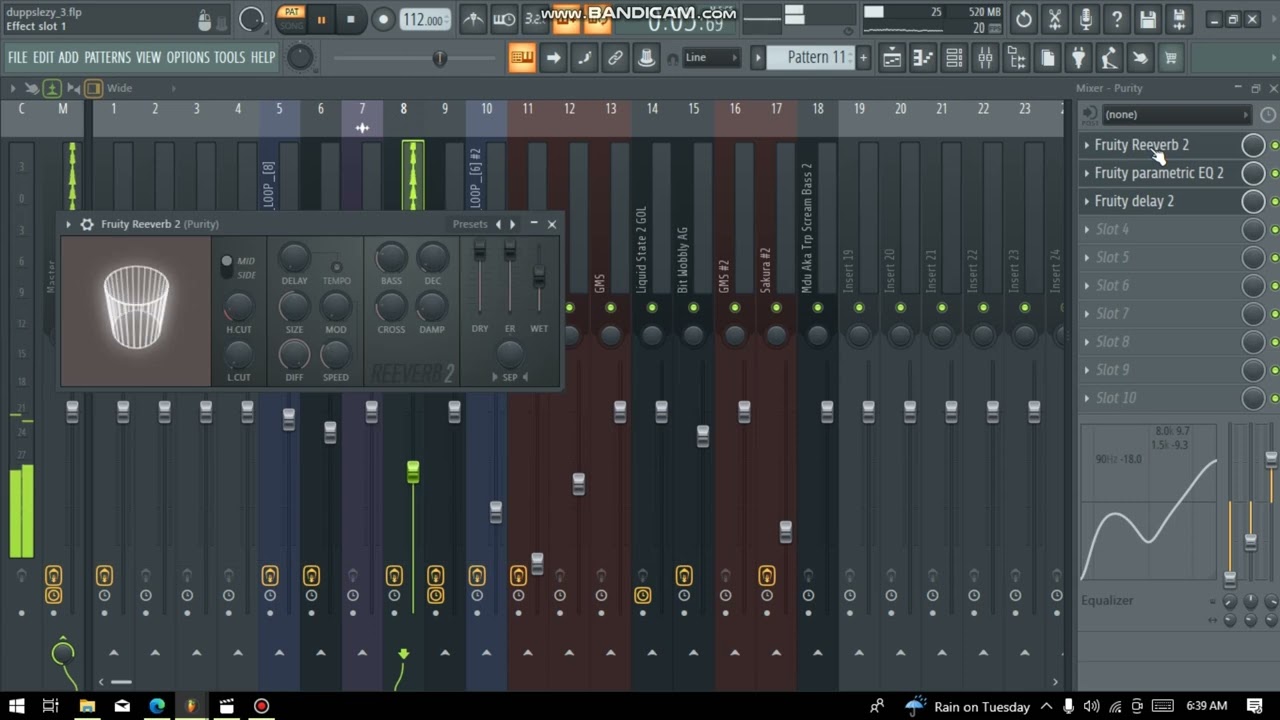Open the piano roll view icon
The height and width of the screenshot is (720, 1280).
(x=923, y=58)
